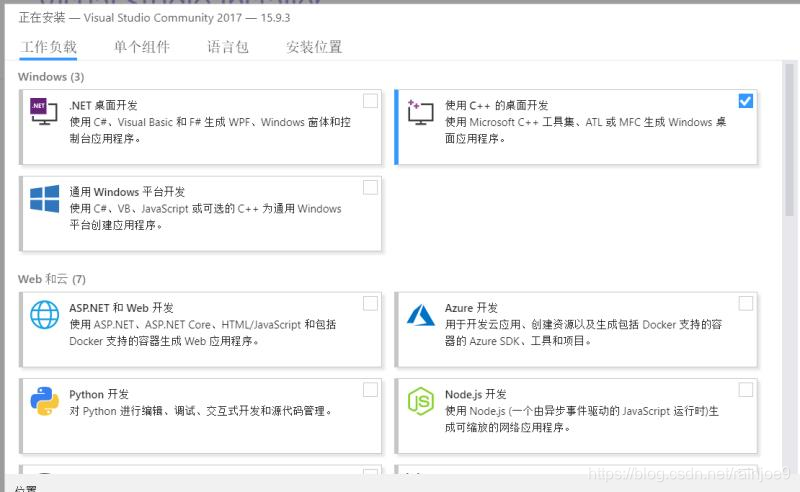The image size is (800, 492).
Task: Click the Windows (3) section heading
Action: [51, 77]
